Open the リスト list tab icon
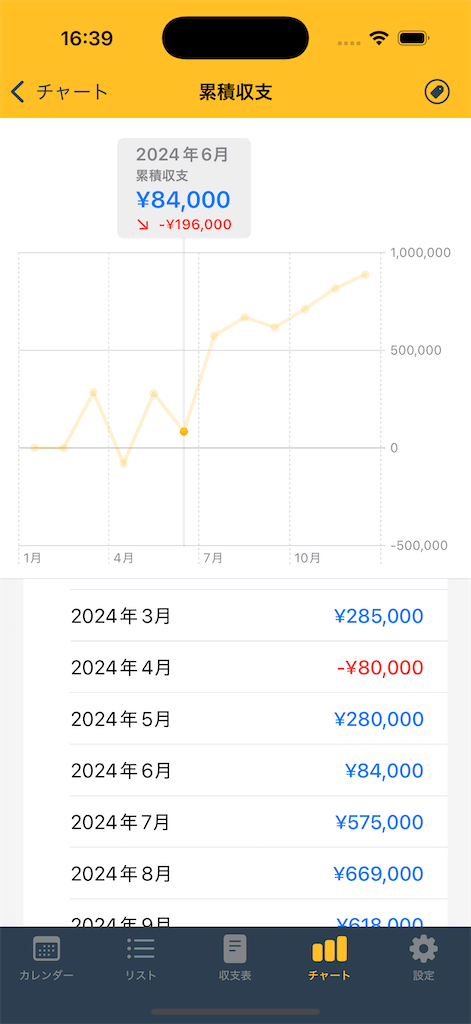471x1024 pixels. [x=140, y=949]
